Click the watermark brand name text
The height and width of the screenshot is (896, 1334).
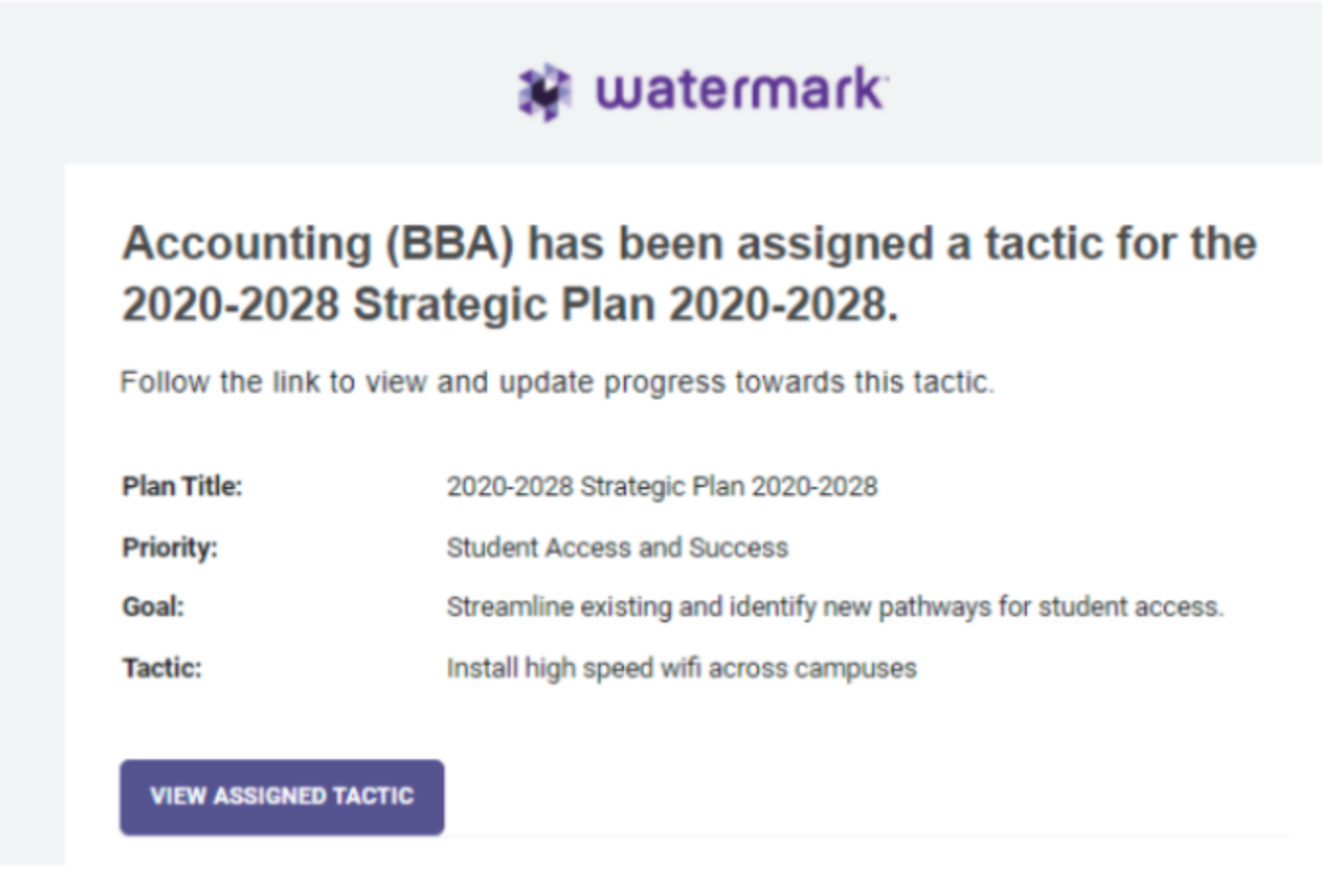coord(741,90)
